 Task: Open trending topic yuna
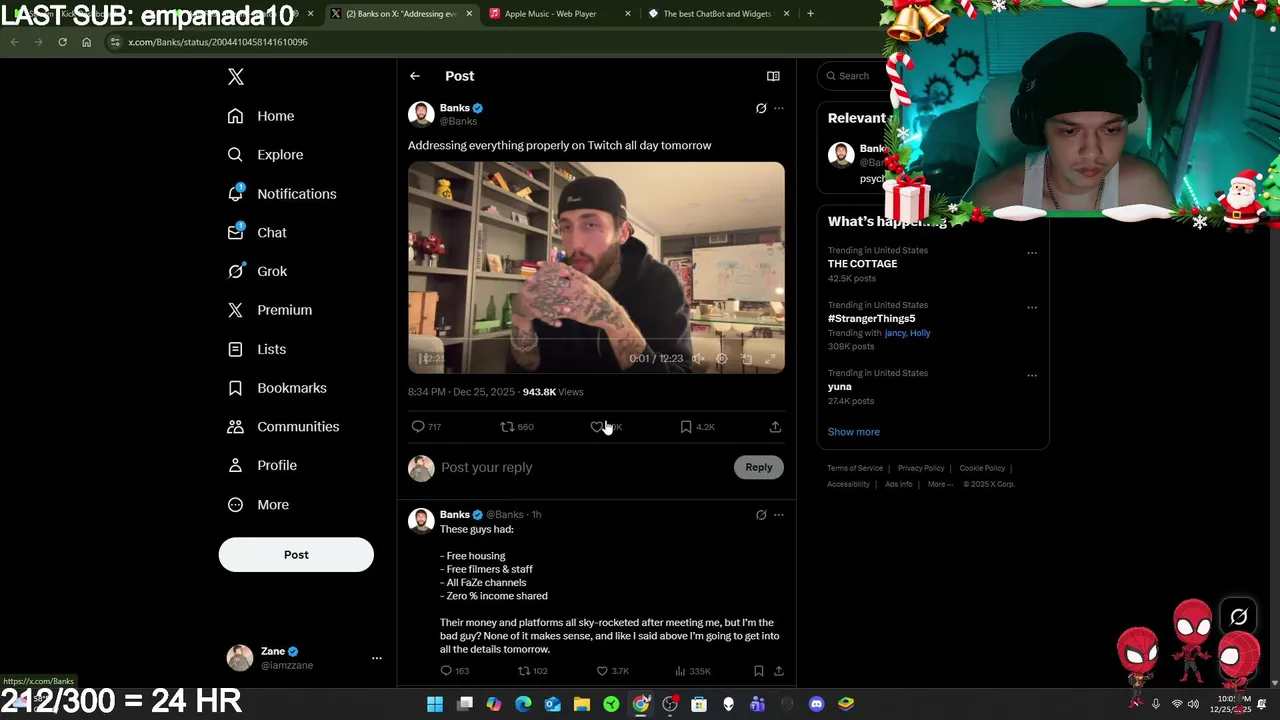click(839, 387)
